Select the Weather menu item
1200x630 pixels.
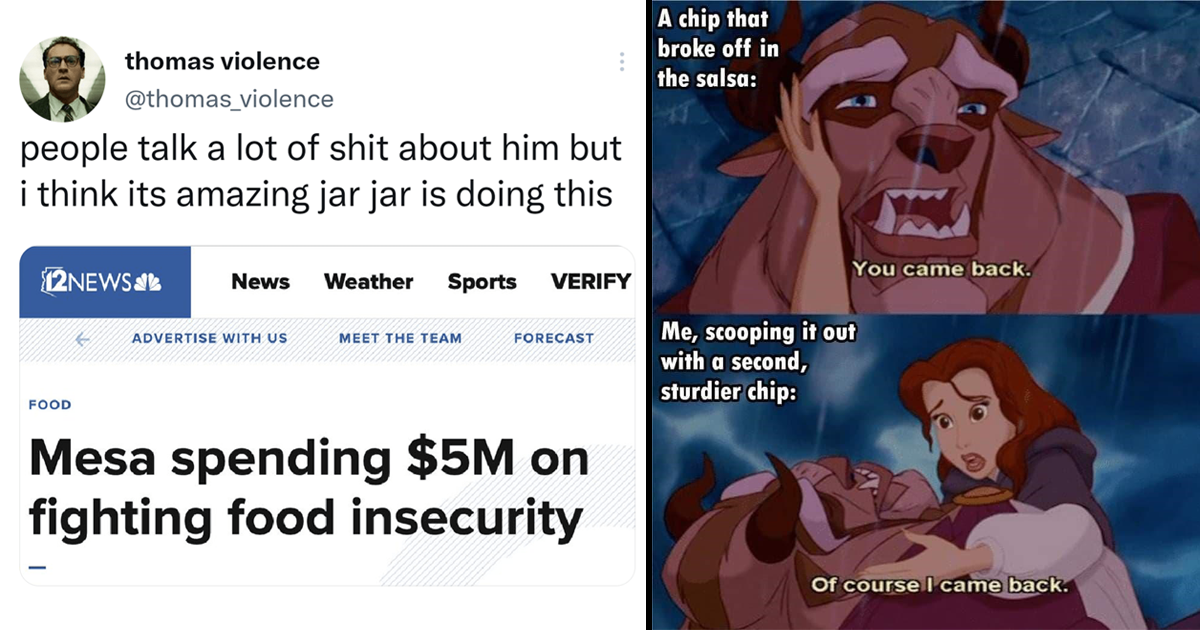(368, 282)
